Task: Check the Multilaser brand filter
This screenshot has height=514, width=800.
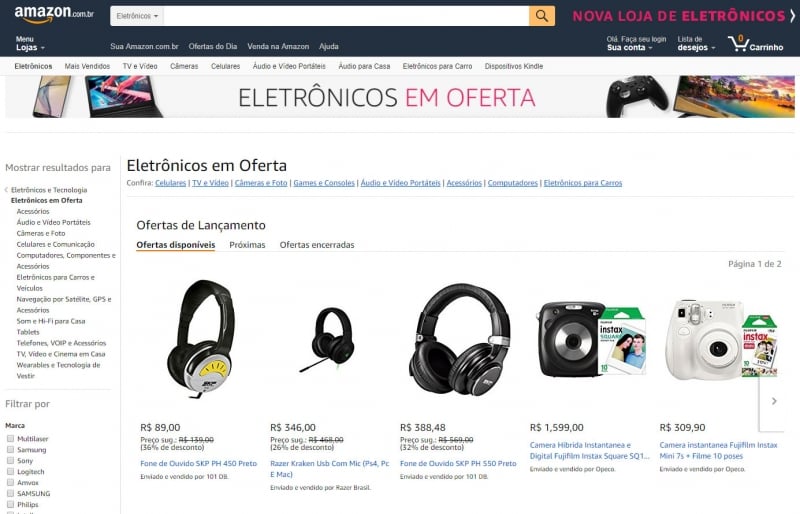Action: click(10, 438)
